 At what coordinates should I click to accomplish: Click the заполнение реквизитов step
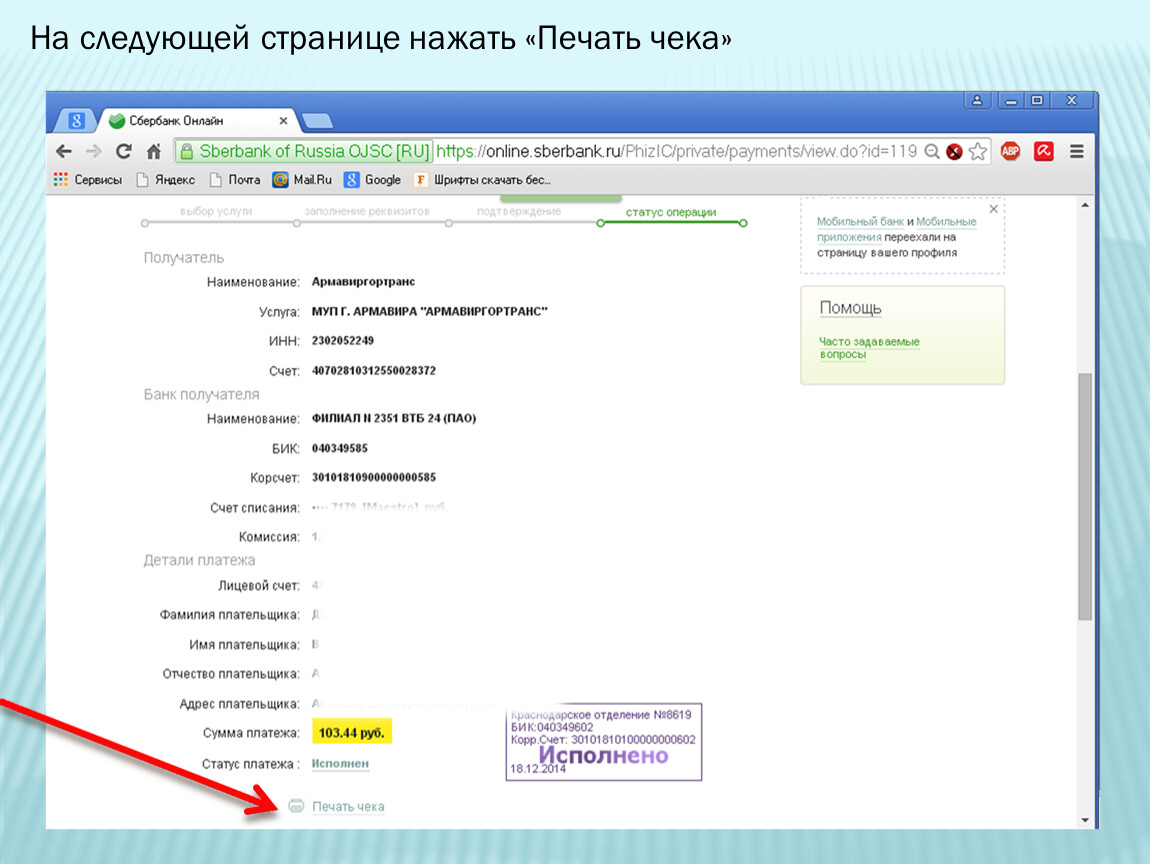pyautogui.click(x=367, y=211)
